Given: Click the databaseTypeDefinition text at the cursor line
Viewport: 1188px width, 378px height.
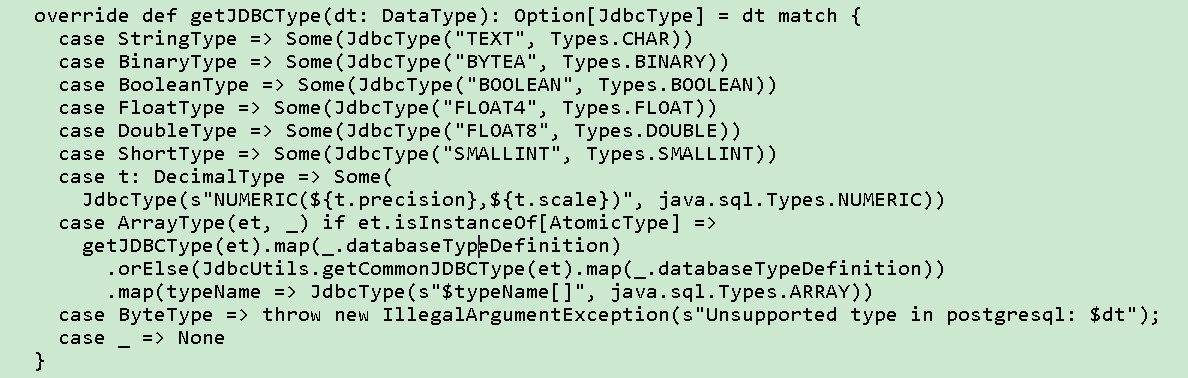Looking at the screenshot, I should 477,246.
